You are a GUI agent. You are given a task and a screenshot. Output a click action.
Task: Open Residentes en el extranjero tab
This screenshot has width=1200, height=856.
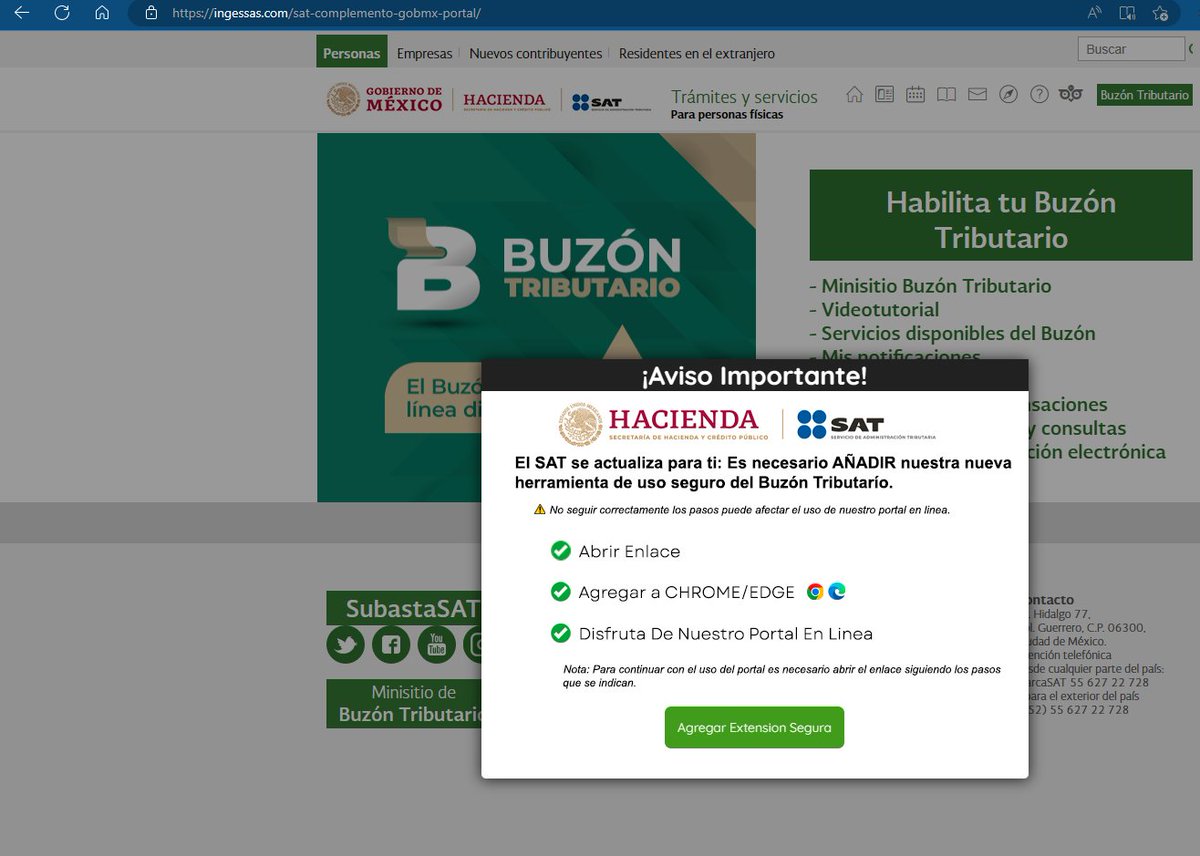tap(697, 53)
